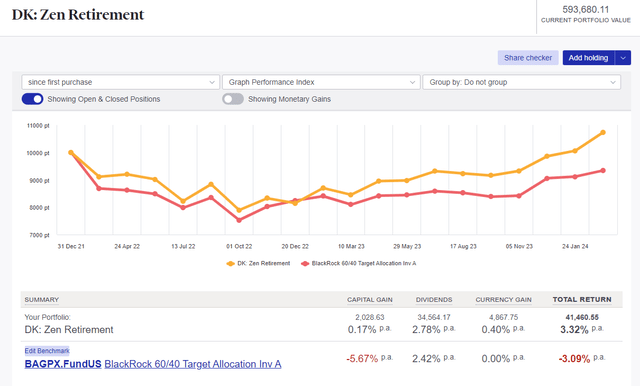Open the 'Group by: Do not group' dropdown
The image size is (640, 386).
pos(522,82)
